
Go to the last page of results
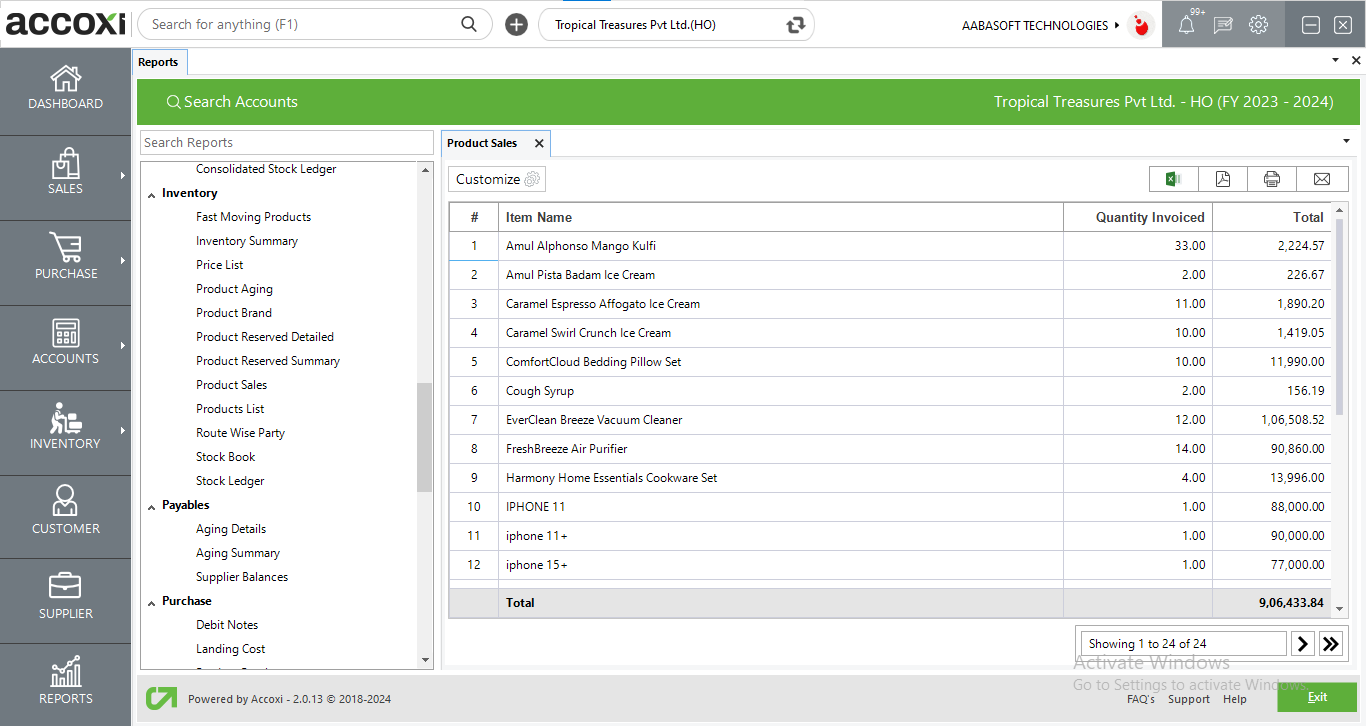(1330, 644)
